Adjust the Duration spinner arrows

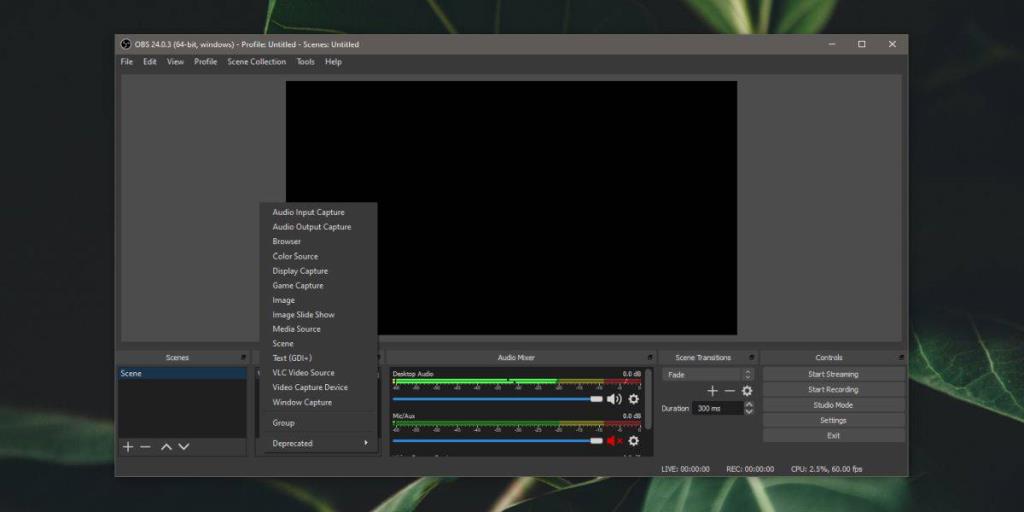(749, 408)
